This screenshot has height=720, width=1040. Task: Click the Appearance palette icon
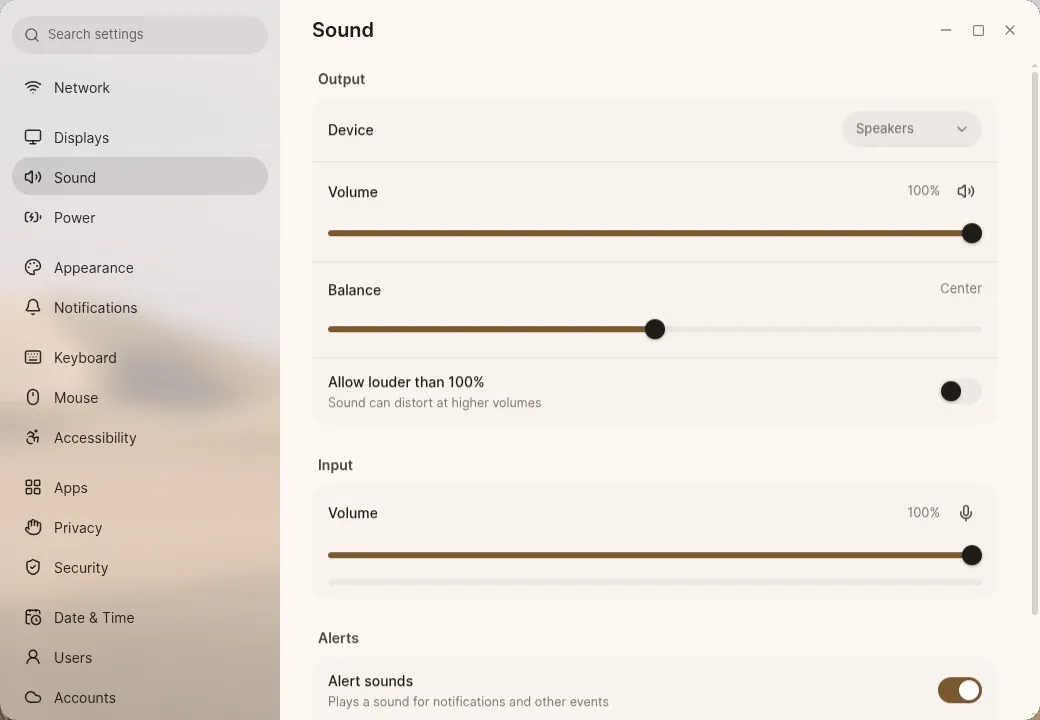[x=32, y=267]
